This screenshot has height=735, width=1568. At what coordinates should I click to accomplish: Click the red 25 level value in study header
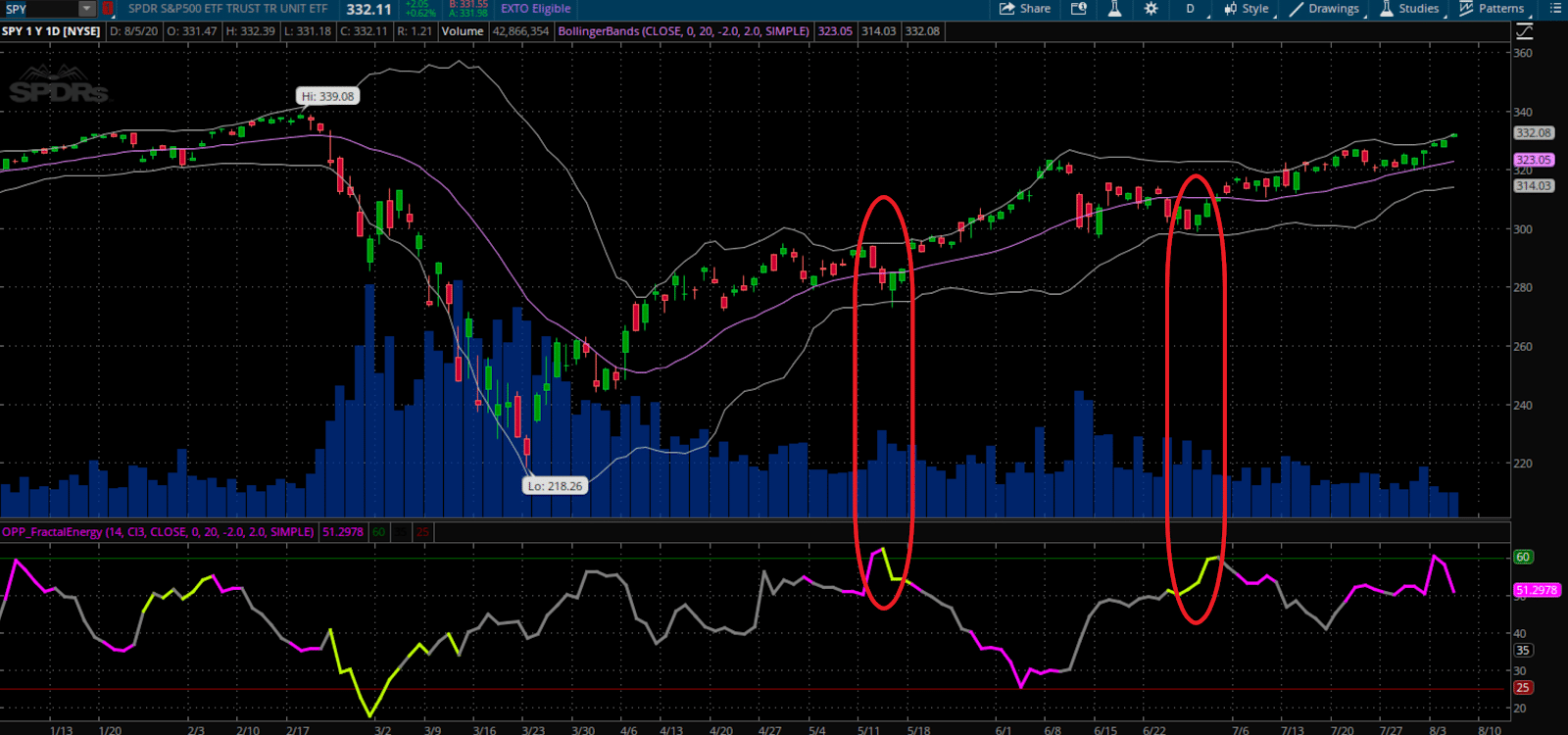pyautogui.click(x=422, y=532)
